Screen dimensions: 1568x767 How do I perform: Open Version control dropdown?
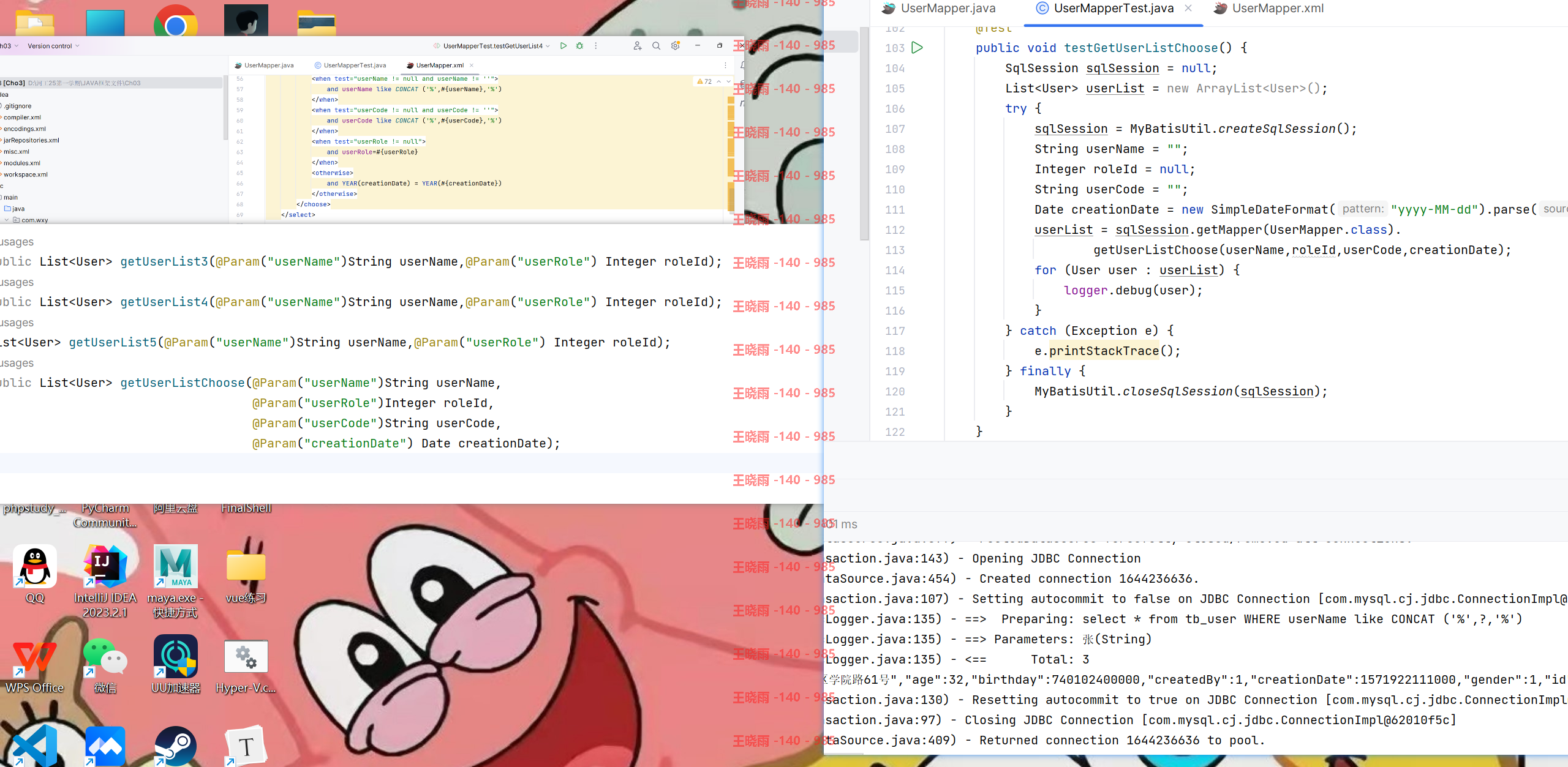[53, 46]
